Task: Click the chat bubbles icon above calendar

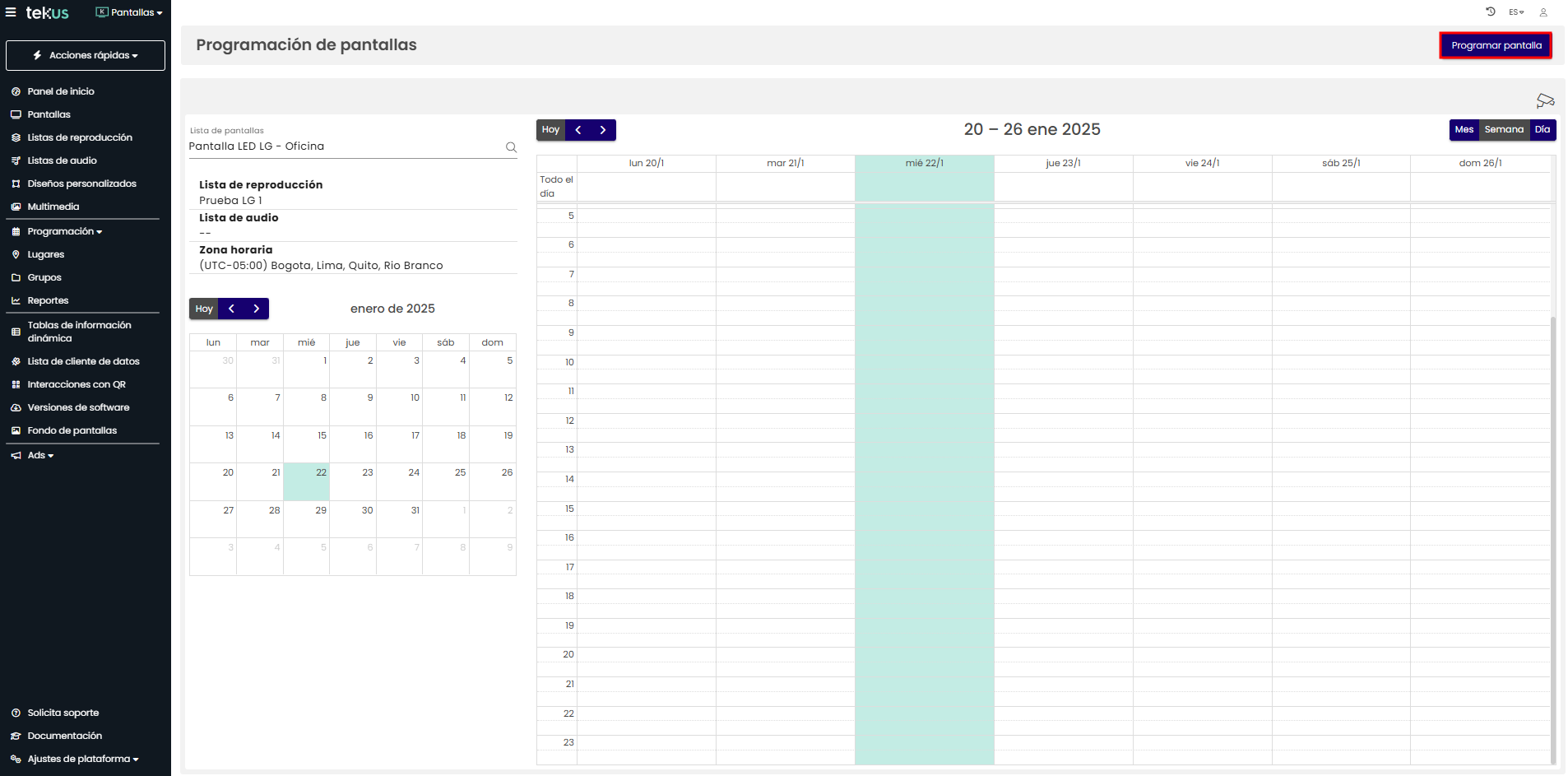Action: tap(1545, 100)
